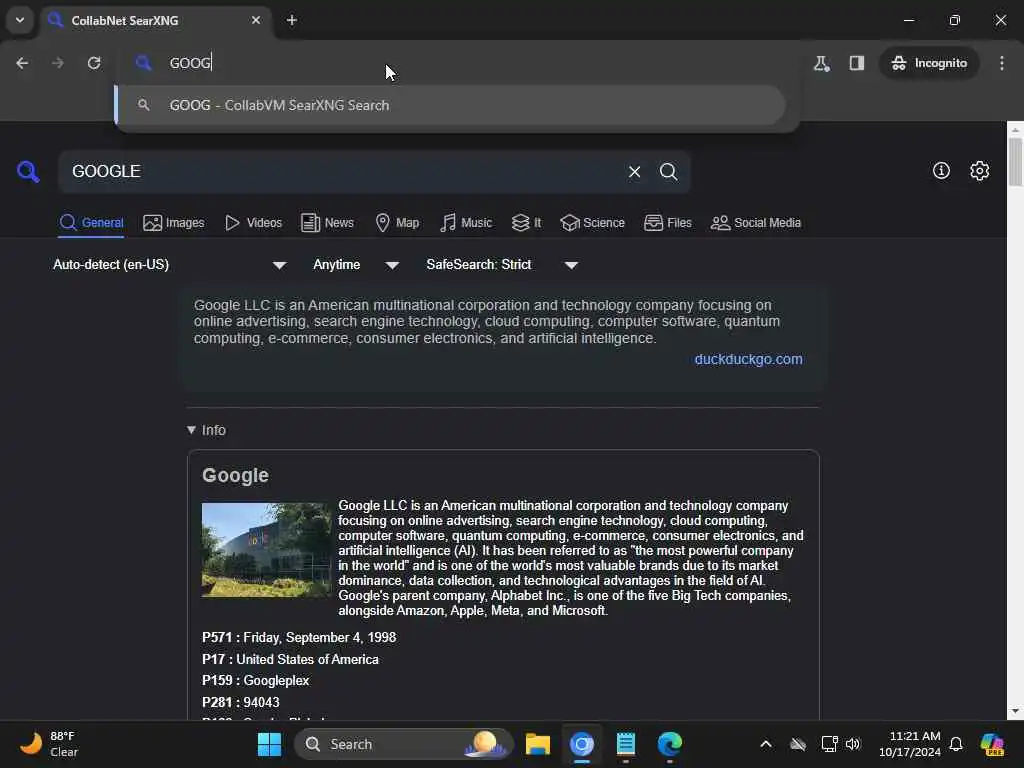Open the tab search dropdown arrow
1024x768 pixels.
click(20, 20)
